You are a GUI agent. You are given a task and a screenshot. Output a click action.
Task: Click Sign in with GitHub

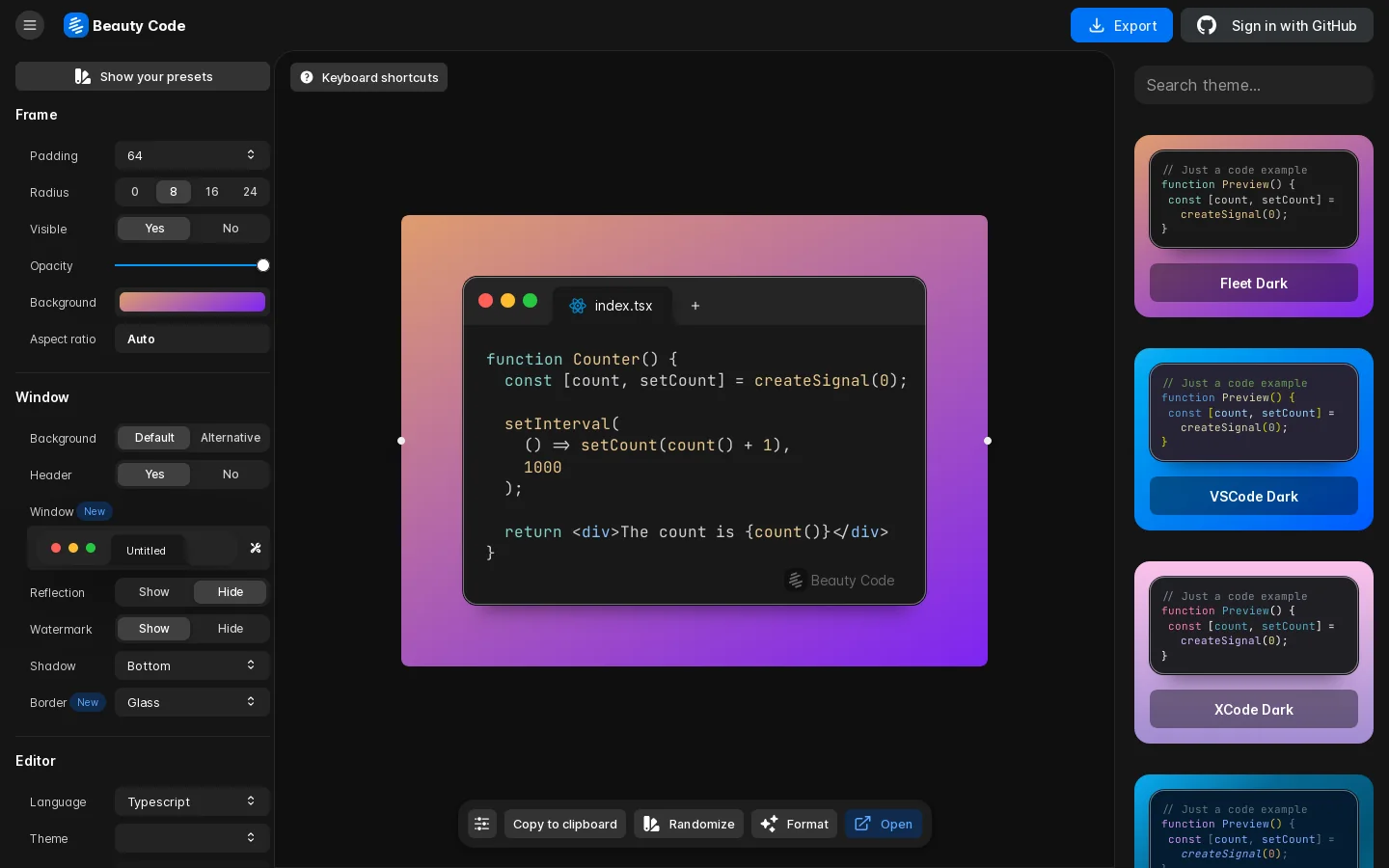pos(1277,25)
